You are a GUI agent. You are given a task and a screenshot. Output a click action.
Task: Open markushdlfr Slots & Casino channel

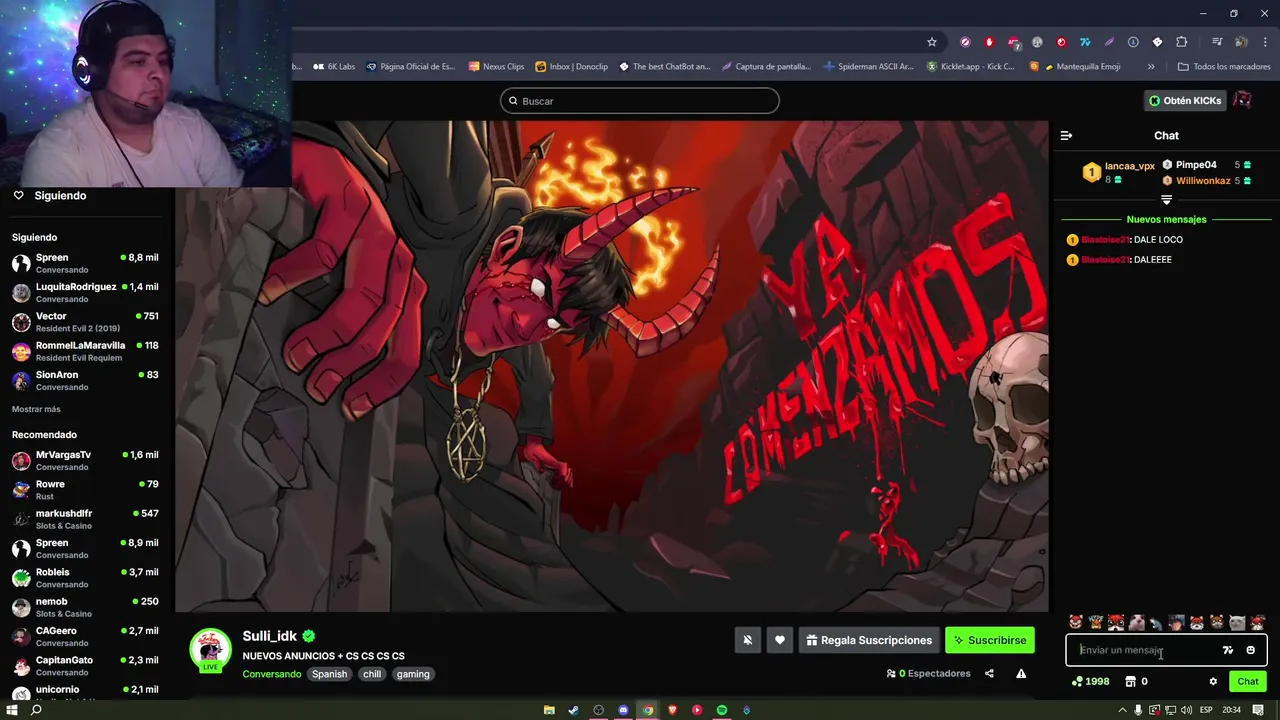(85, 519)
